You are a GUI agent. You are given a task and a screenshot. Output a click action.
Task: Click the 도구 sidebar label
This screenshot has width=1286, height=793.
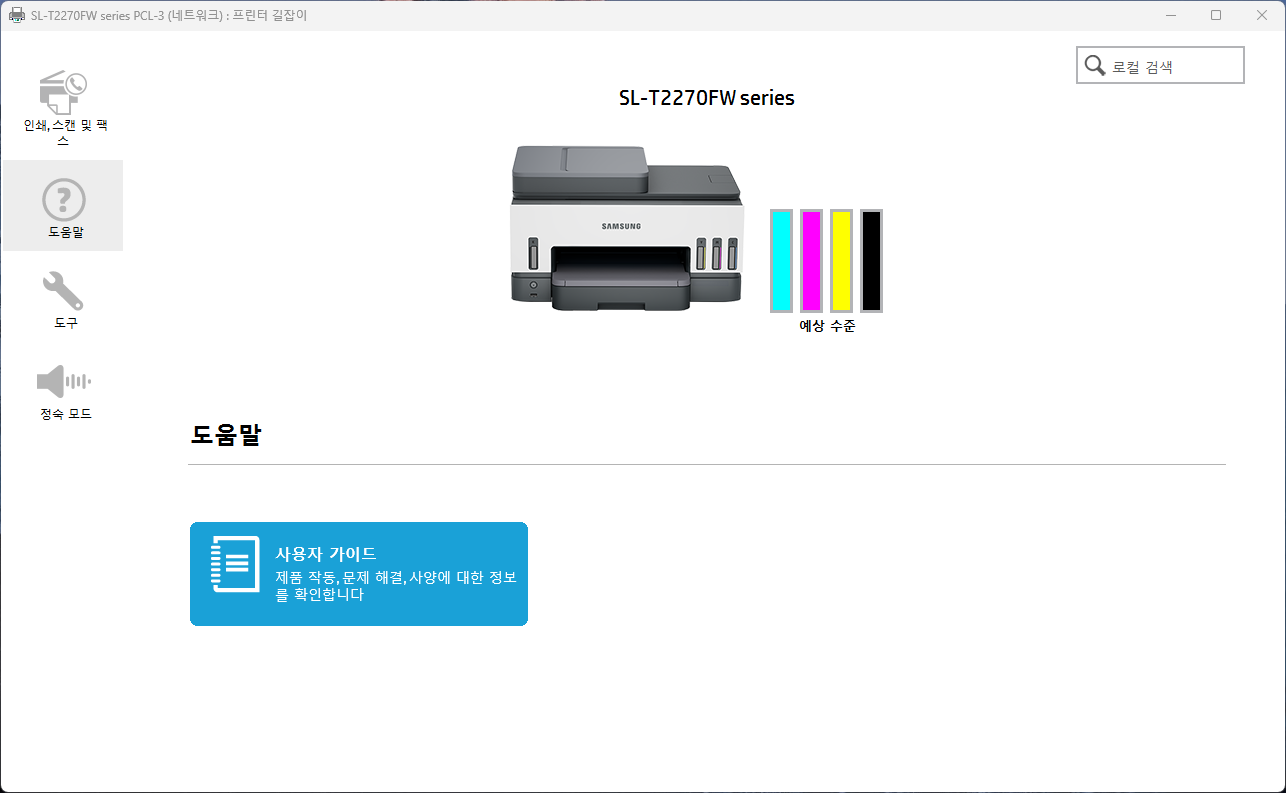(x=66, y=323)
